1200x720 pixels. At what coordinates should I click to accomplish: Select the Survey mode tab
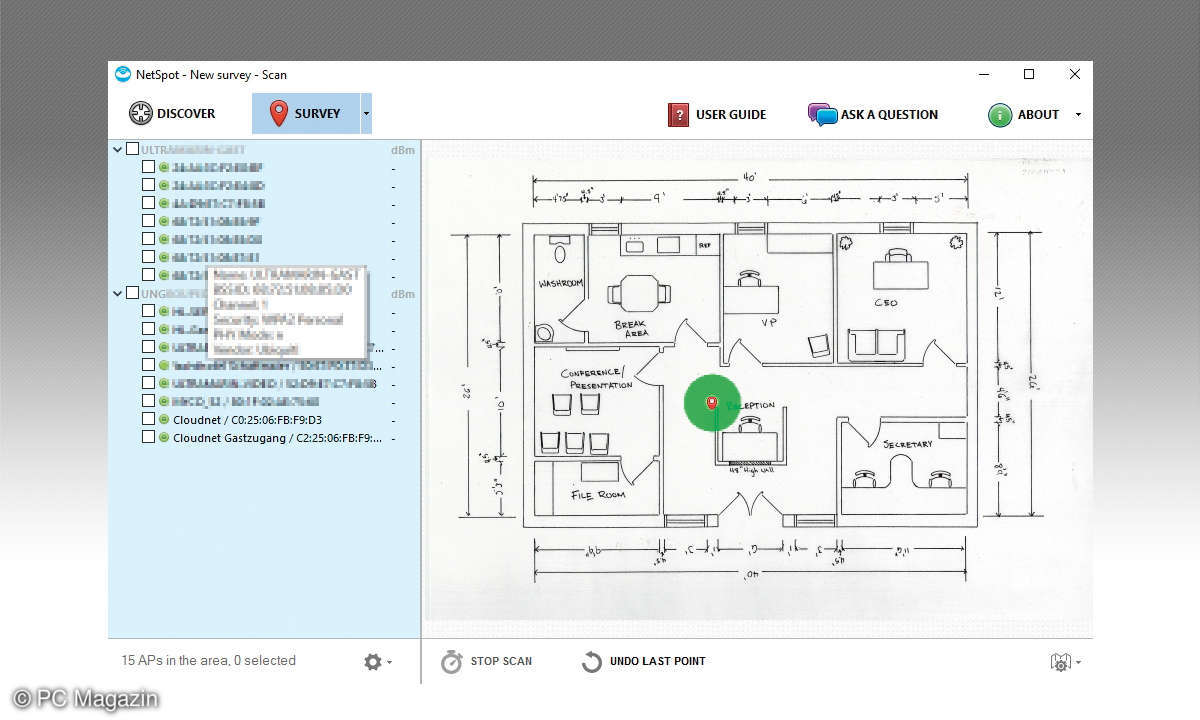305,114
